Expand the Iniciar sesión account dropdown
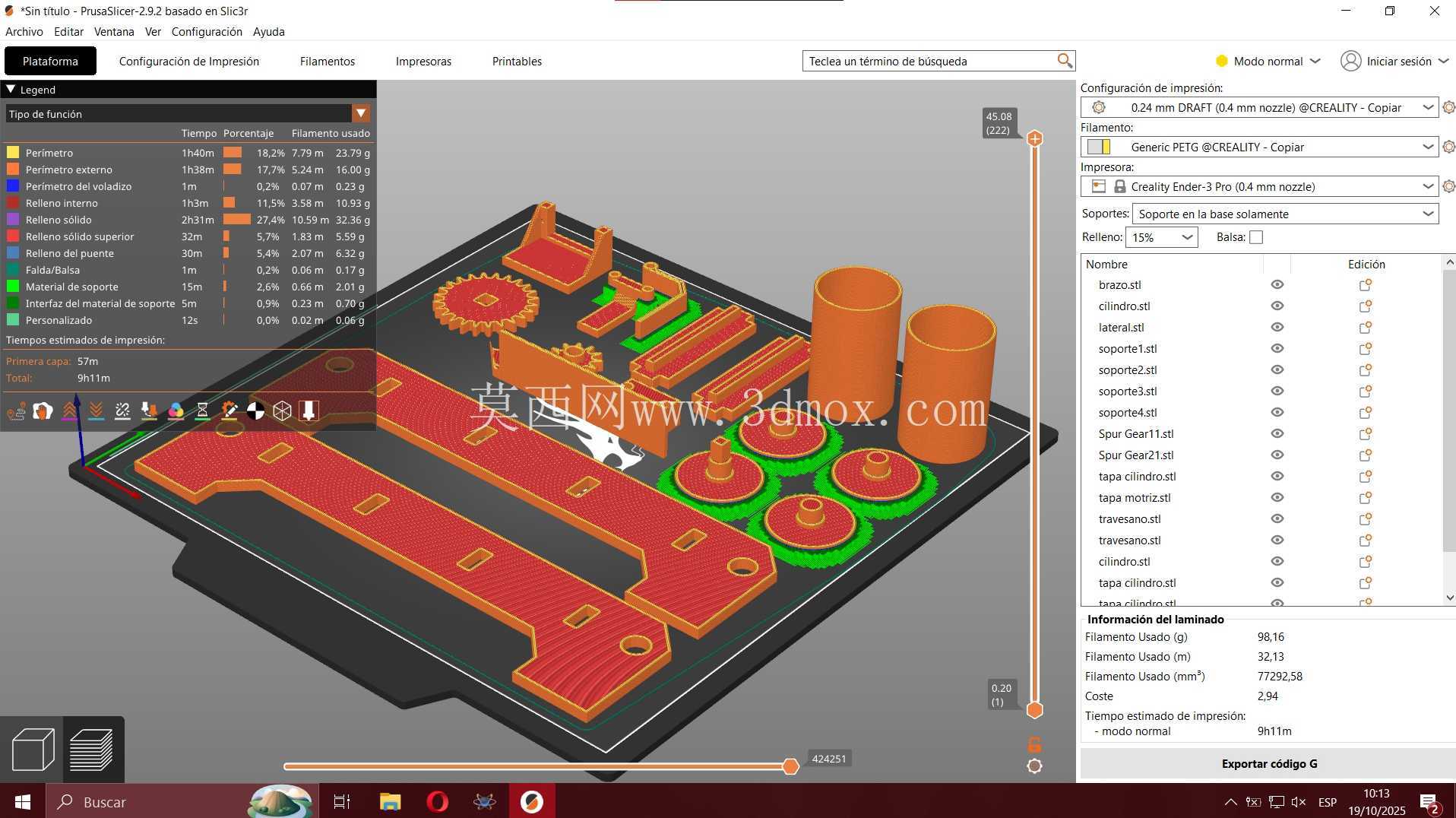The image size is (1456, 818). tap(1445, 61)
